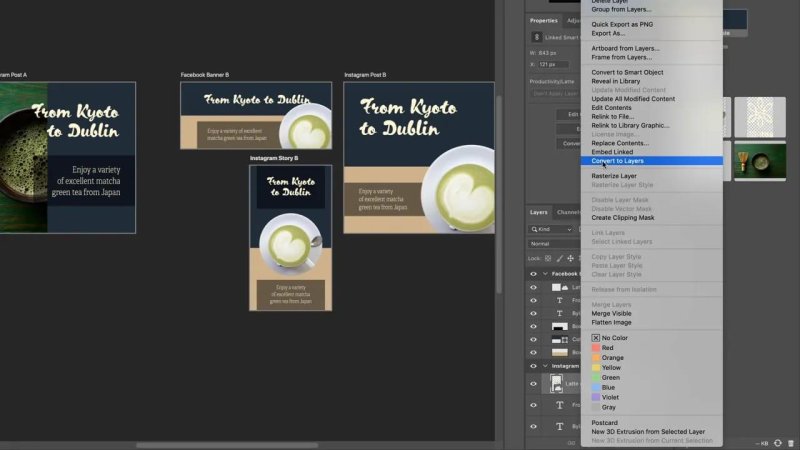Toggle lock transparent pixels icon
This screenshot has height=450, width=800.
[548, 258]
